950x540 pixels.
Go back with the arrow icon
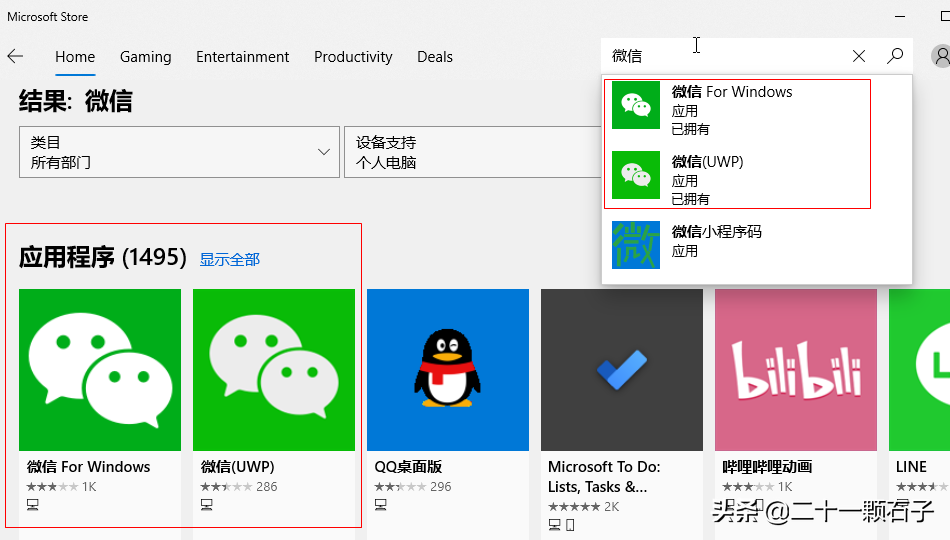pos(15,56)
